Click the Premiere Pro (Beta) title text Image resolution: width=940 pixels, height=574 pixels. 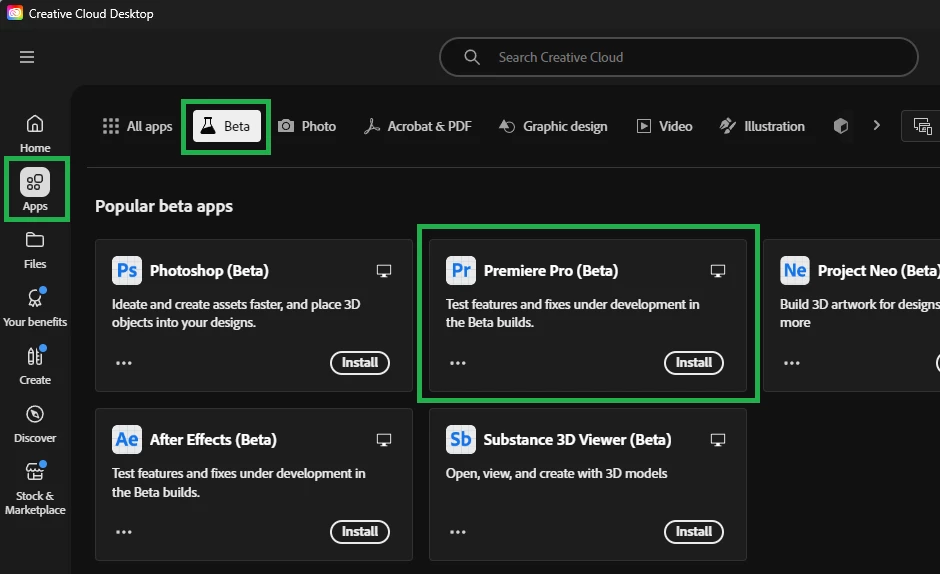pyautogui.click(x=551, y=271)
